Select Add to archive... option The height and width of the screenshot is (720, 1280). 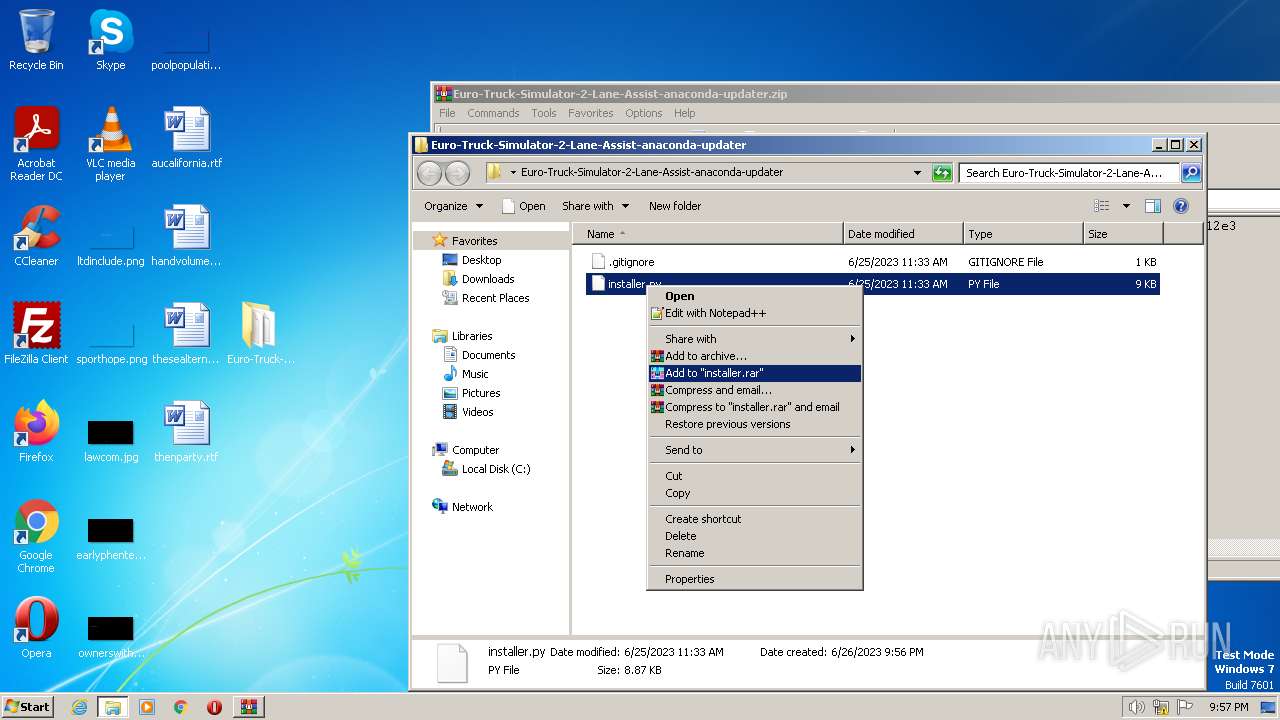tap(754, 356)
